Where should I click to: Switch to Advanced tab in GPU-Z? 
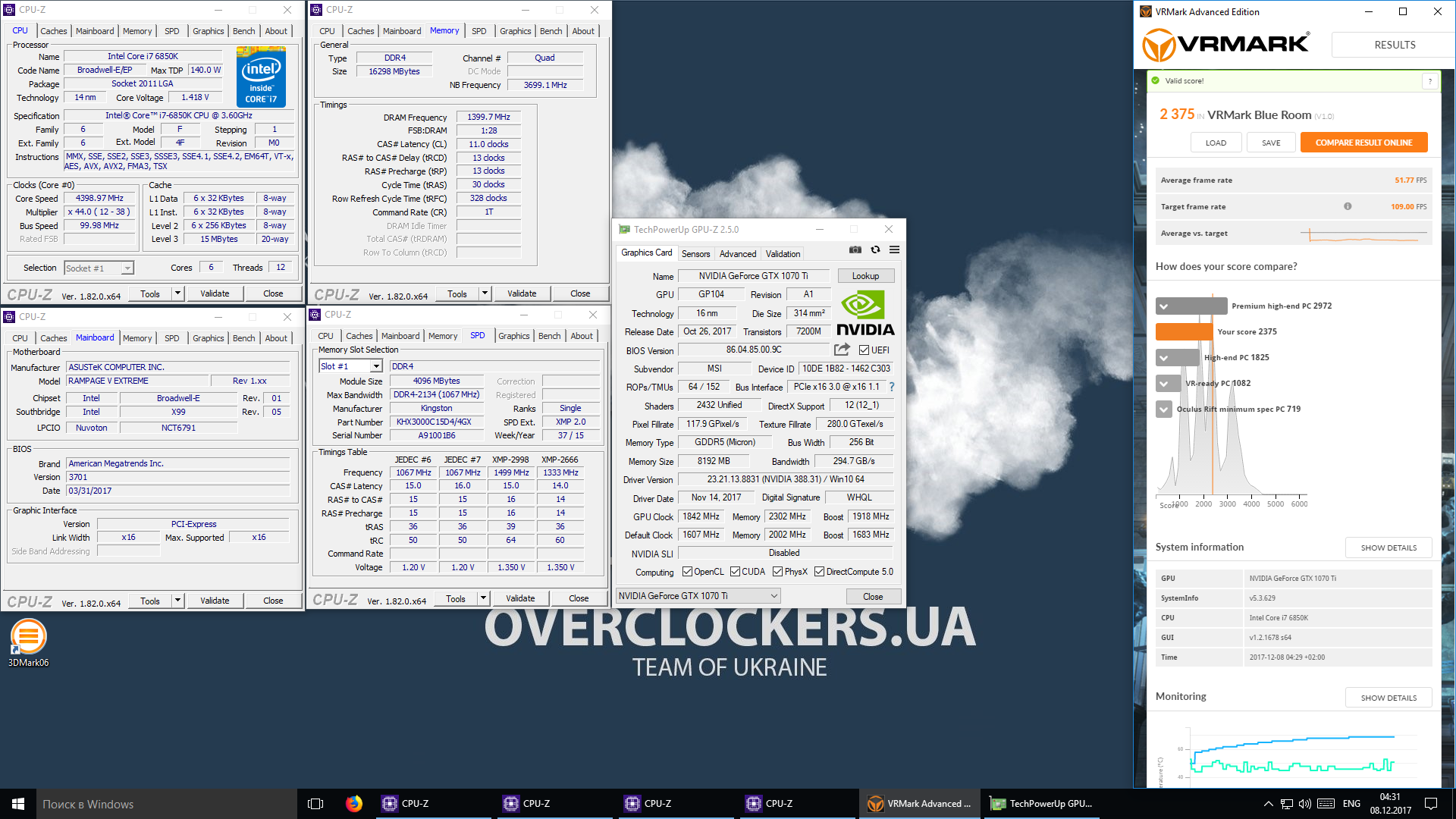[737, 254]
